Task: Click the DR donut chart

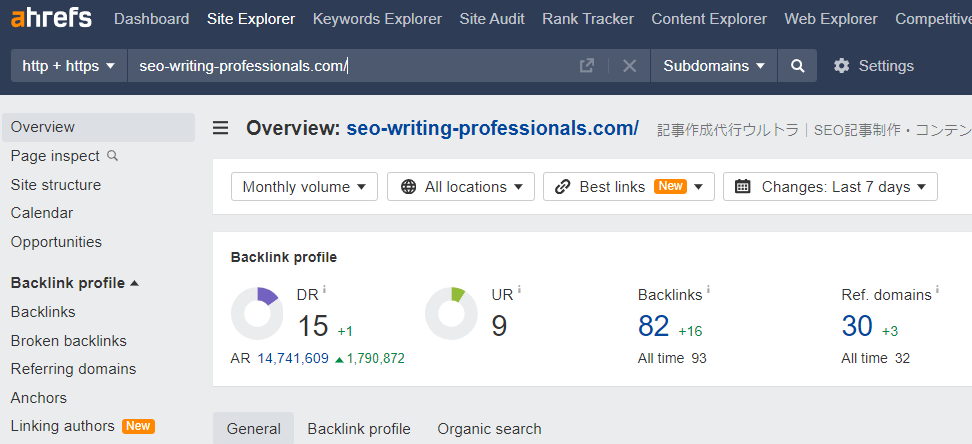Action: click(x=257, y=313)
